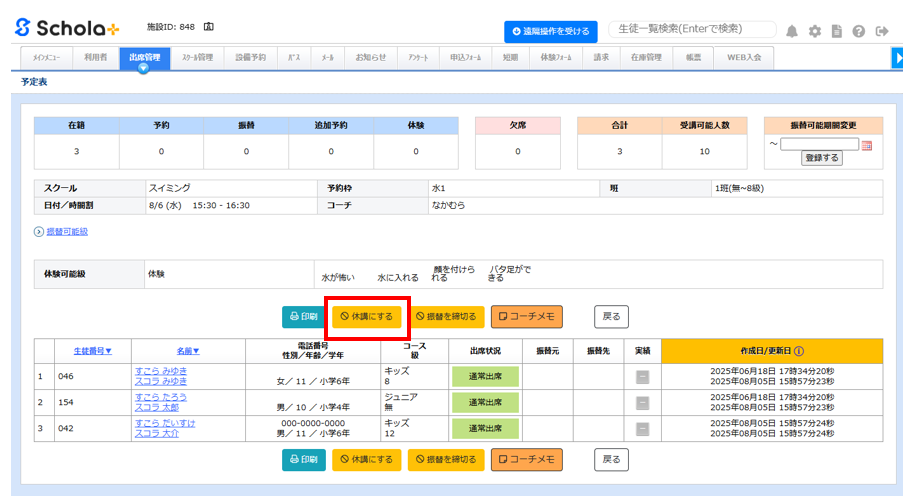Screen dimensions: 914x500
Task: Sort by 生徒番号 column header
Action: (x=92, y=351)
